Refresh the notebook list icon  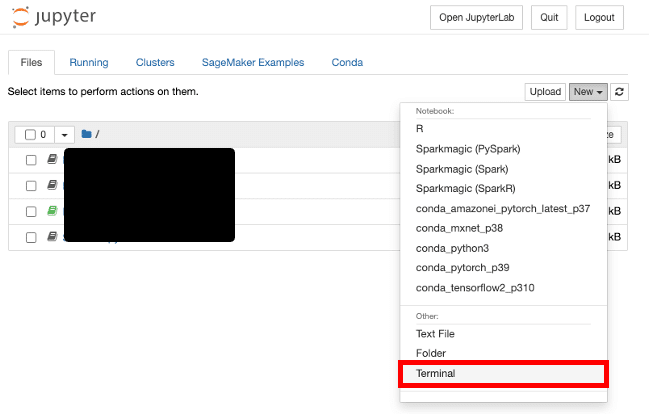point(619,92)
